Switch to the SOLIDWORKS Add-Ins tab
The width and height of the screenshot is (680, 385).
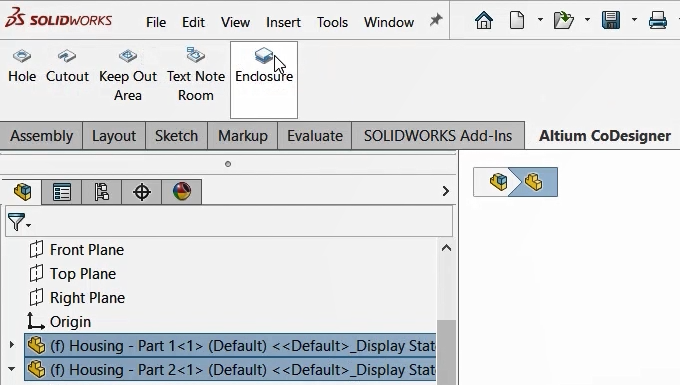pos(438,136)
